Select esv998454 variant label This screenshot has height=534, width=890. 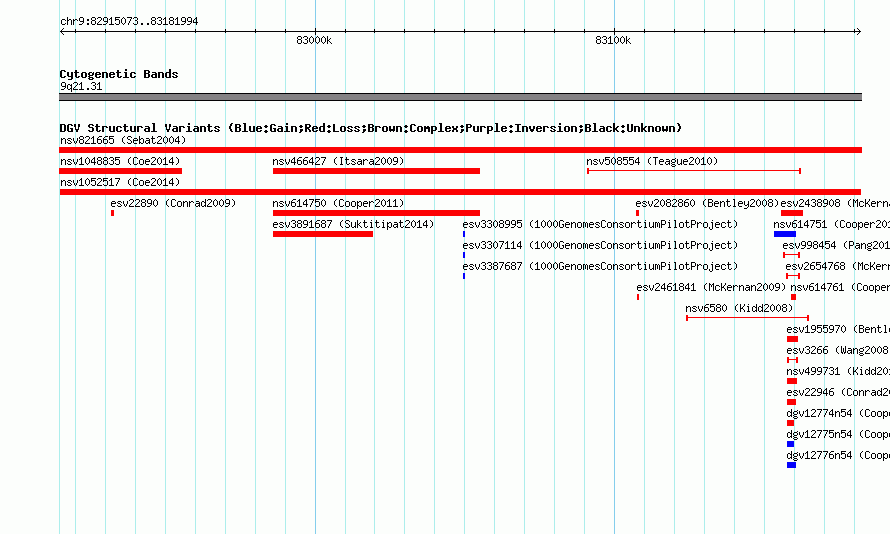836,245
